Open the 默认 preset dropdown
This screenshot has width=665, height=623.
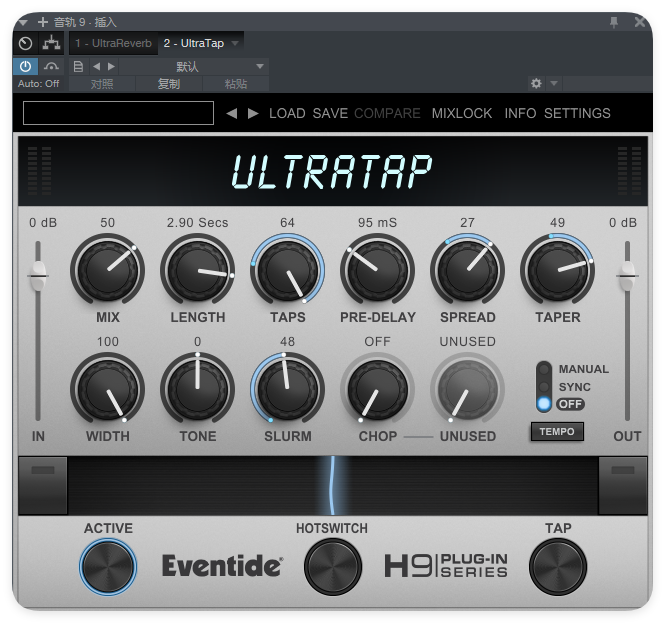pyautogui.click(x=193, y=67)
